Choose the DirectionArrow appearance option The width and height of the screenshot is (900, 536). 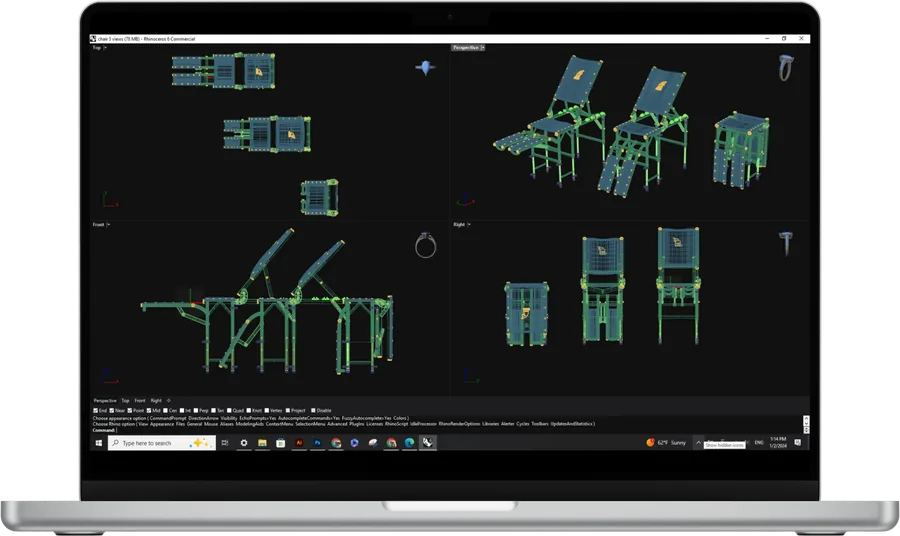[x=204, y=418]
